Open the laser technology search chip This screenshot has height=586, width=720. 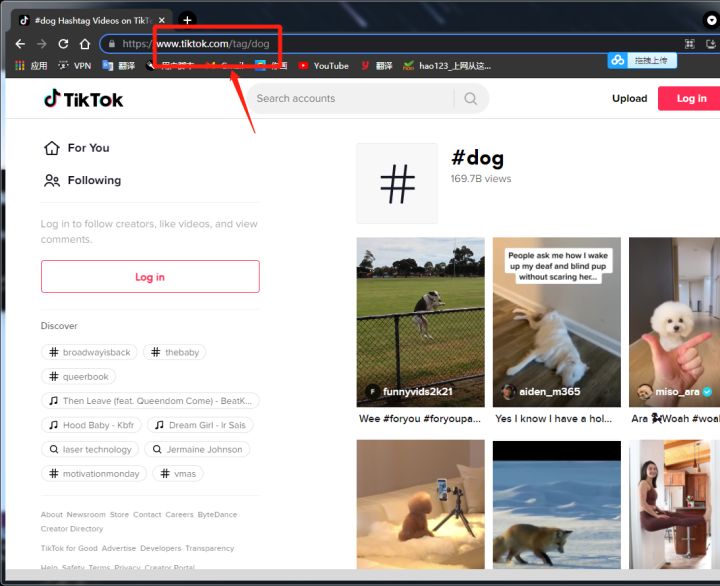pyautogui.click(x=90, y=450)
